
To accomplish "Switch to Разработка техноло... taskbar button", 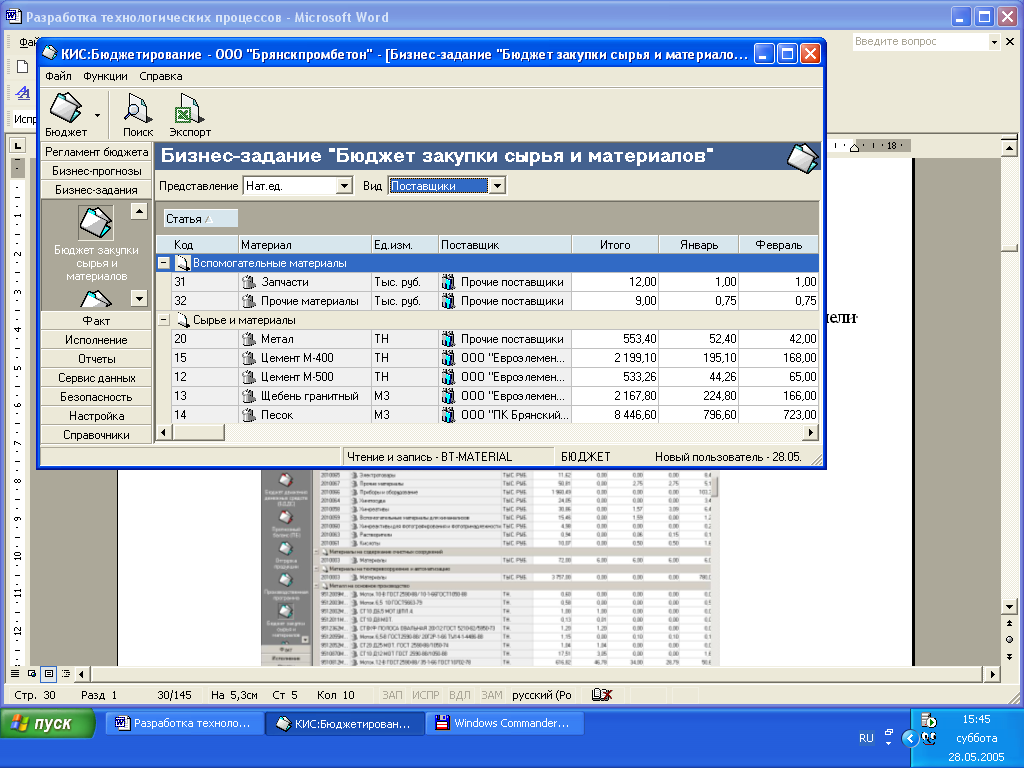I will point(184,724).
